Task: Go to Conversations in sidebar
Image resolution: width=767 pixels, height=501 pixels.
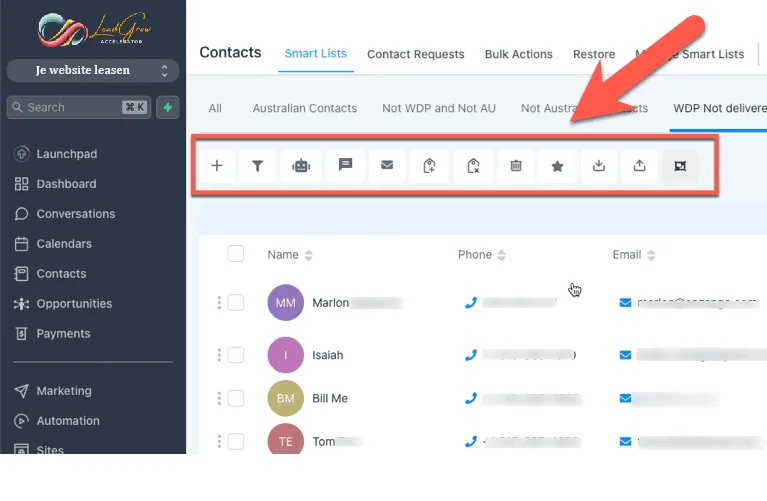Action: pos(65,214)
